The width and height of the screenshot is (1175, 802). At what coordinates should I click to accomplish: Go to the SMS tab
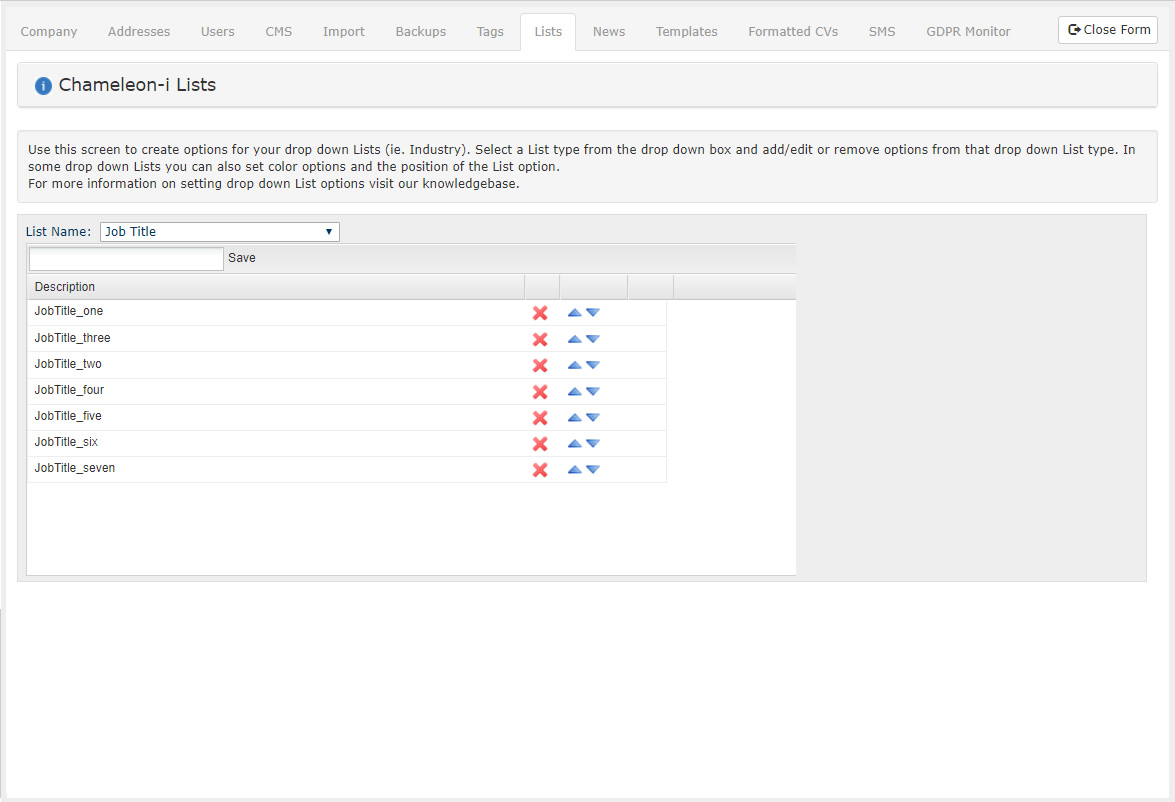click(x=882, y=31)
